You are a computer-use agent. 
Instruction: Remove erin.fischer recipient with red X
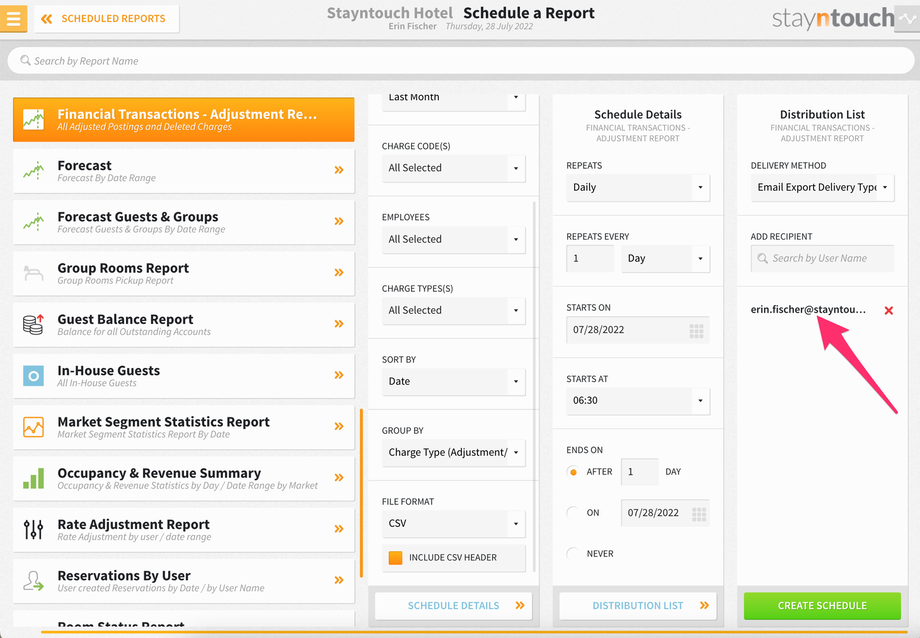coord(888,310)
